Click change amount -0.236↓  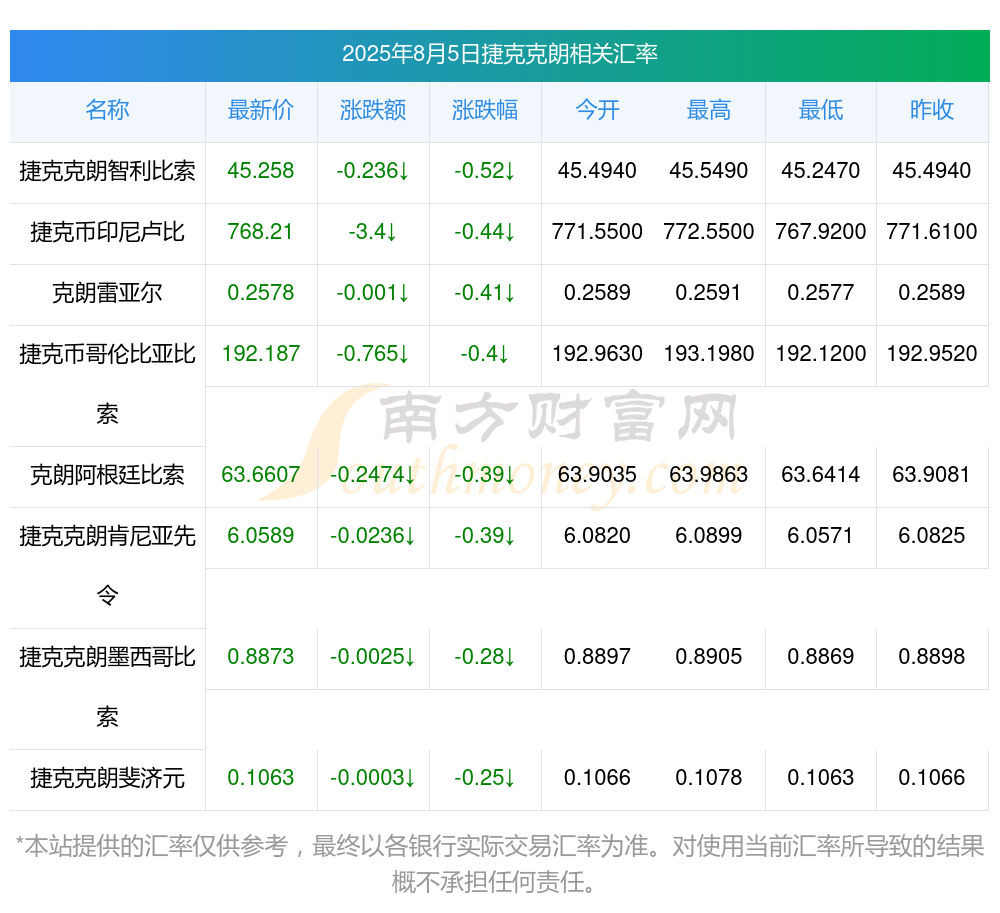point(373,171)
